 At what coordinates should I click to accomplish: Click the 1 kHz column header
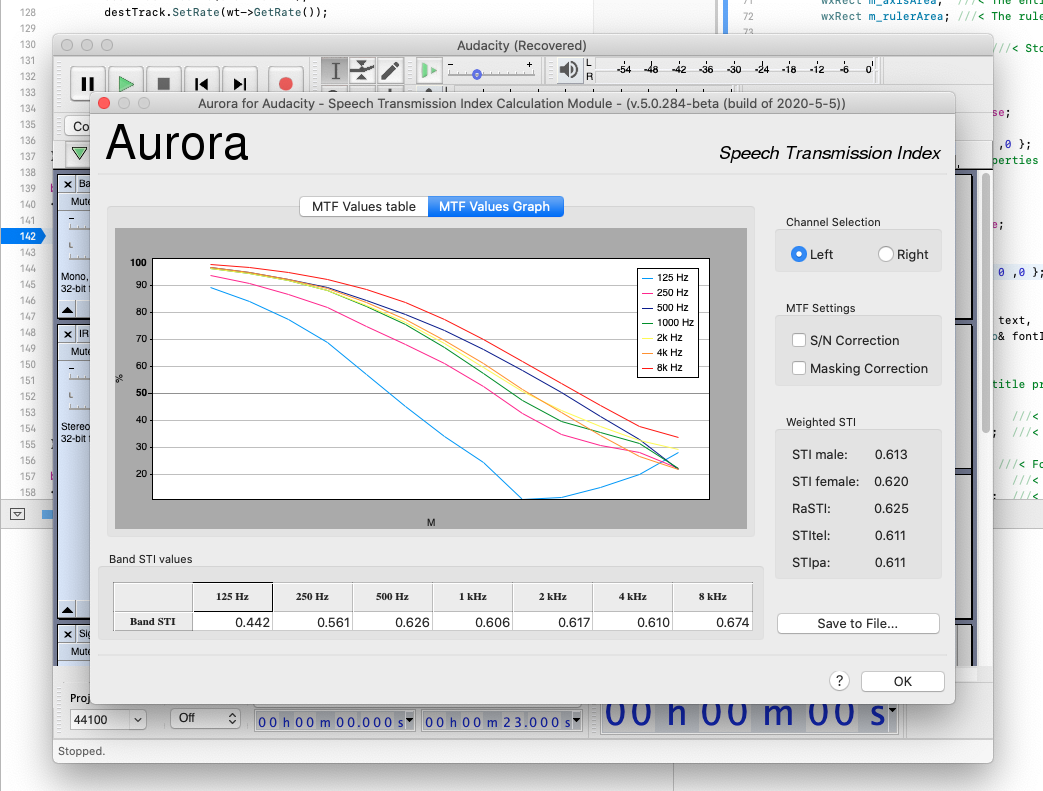[x=473, y=597]
